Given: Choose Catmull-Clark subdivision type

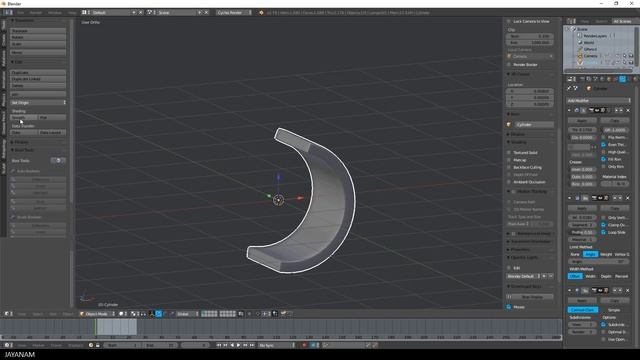Looking at the screenshot, I should [583, 310].
